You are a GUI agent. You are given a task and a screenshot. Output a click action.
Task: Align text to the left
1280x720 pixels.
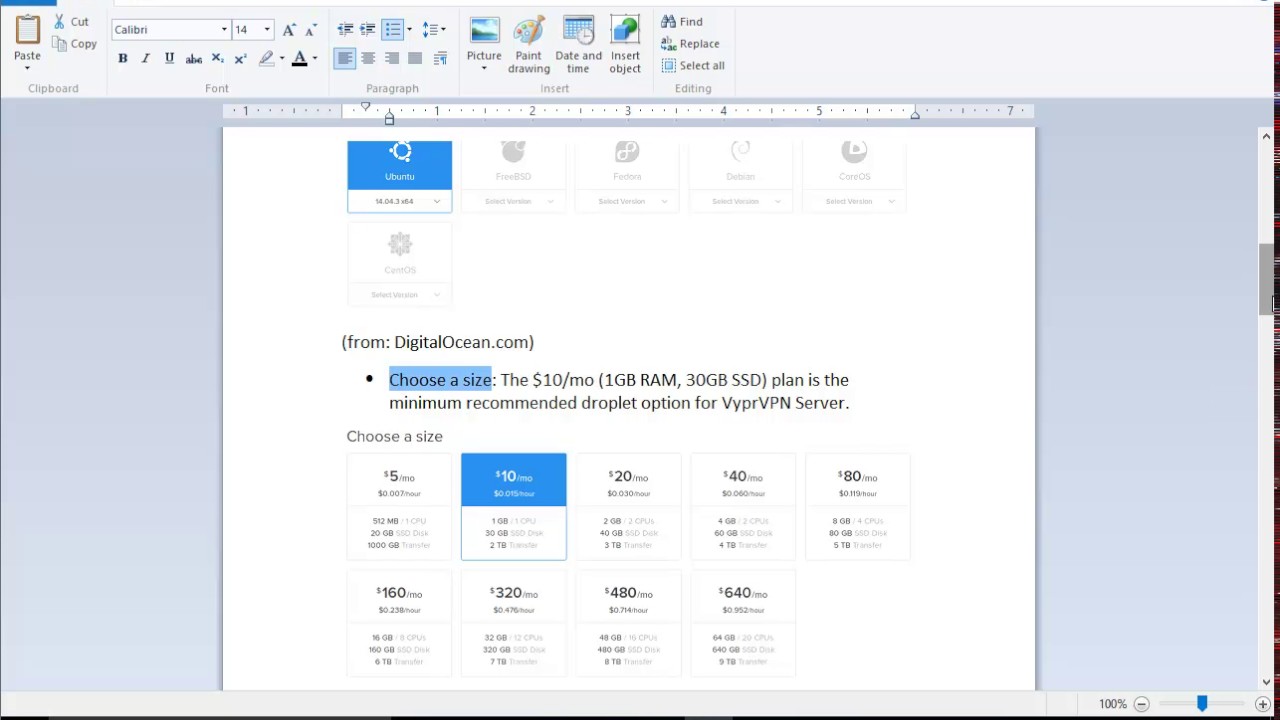(x=345, y=59)
